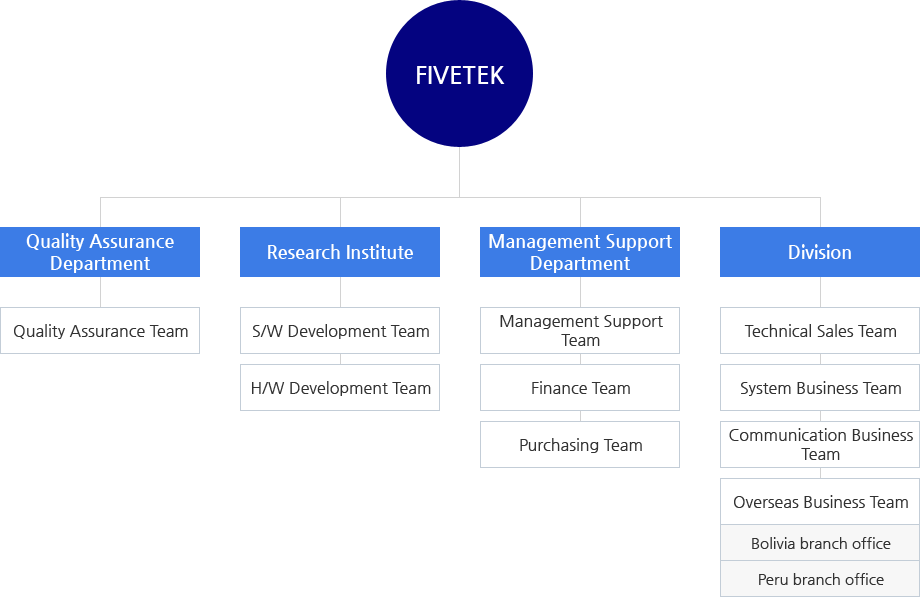Select the Overseas Business Team box

coord(820,501)
